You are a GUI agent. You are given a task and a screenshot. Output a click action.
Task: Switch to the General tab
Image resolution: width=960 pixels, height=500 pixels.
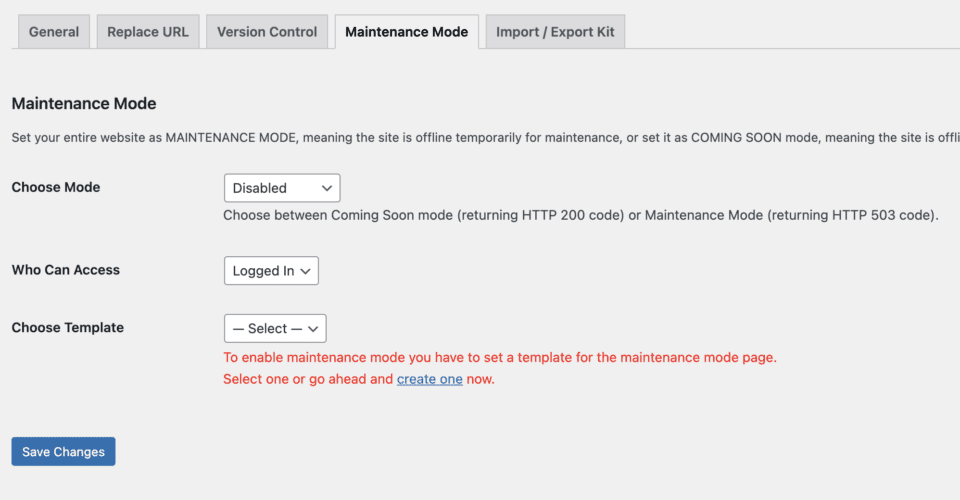54,32
